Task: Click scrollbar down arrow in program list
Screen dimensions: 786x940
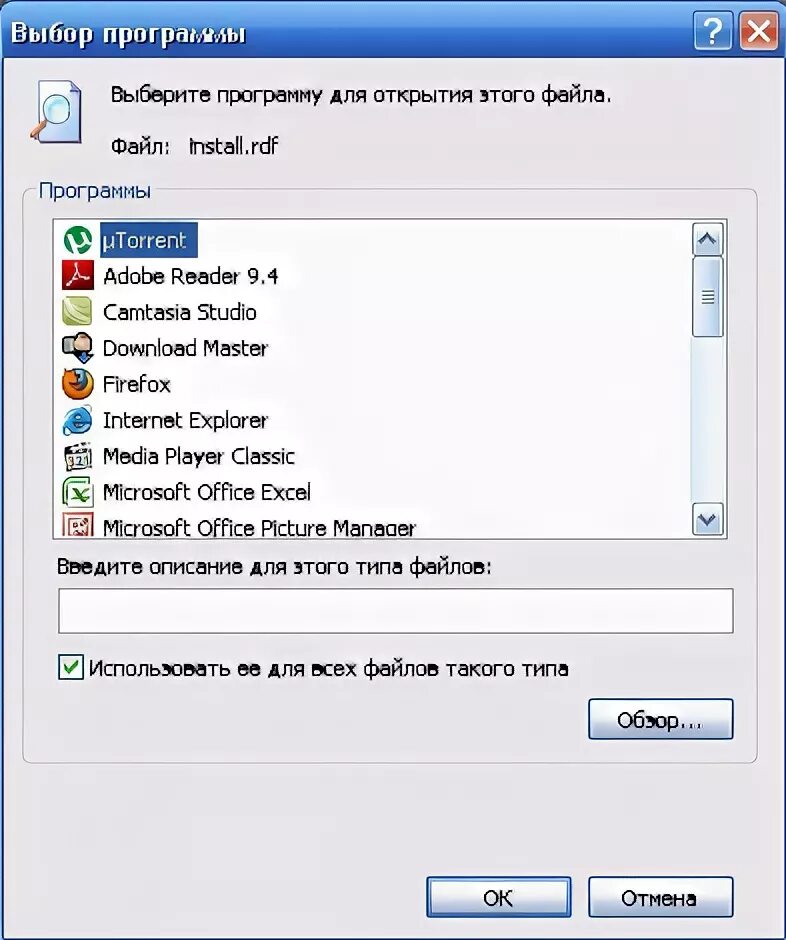Action: 707,519
